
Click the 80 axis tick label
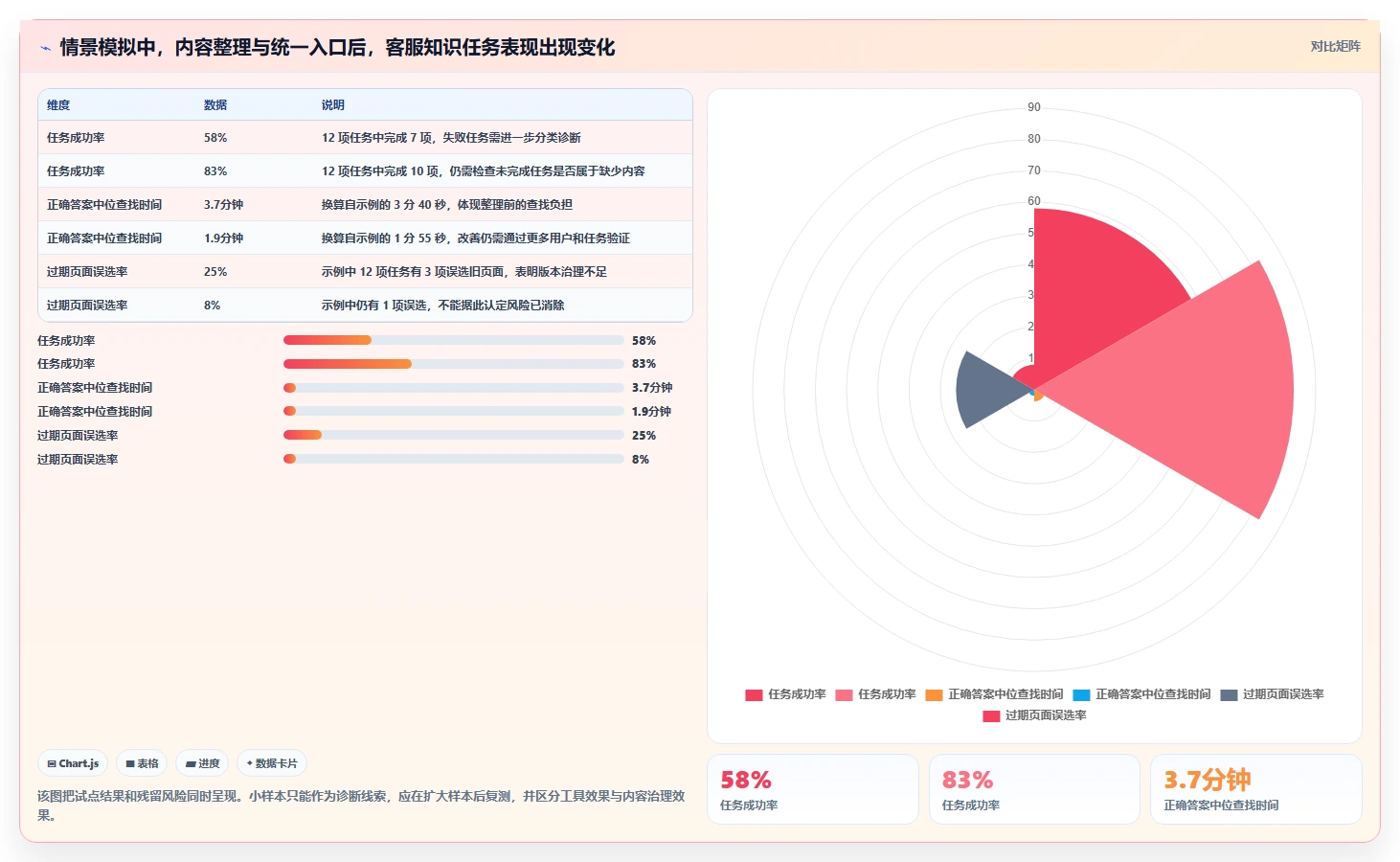point(1034,139)
